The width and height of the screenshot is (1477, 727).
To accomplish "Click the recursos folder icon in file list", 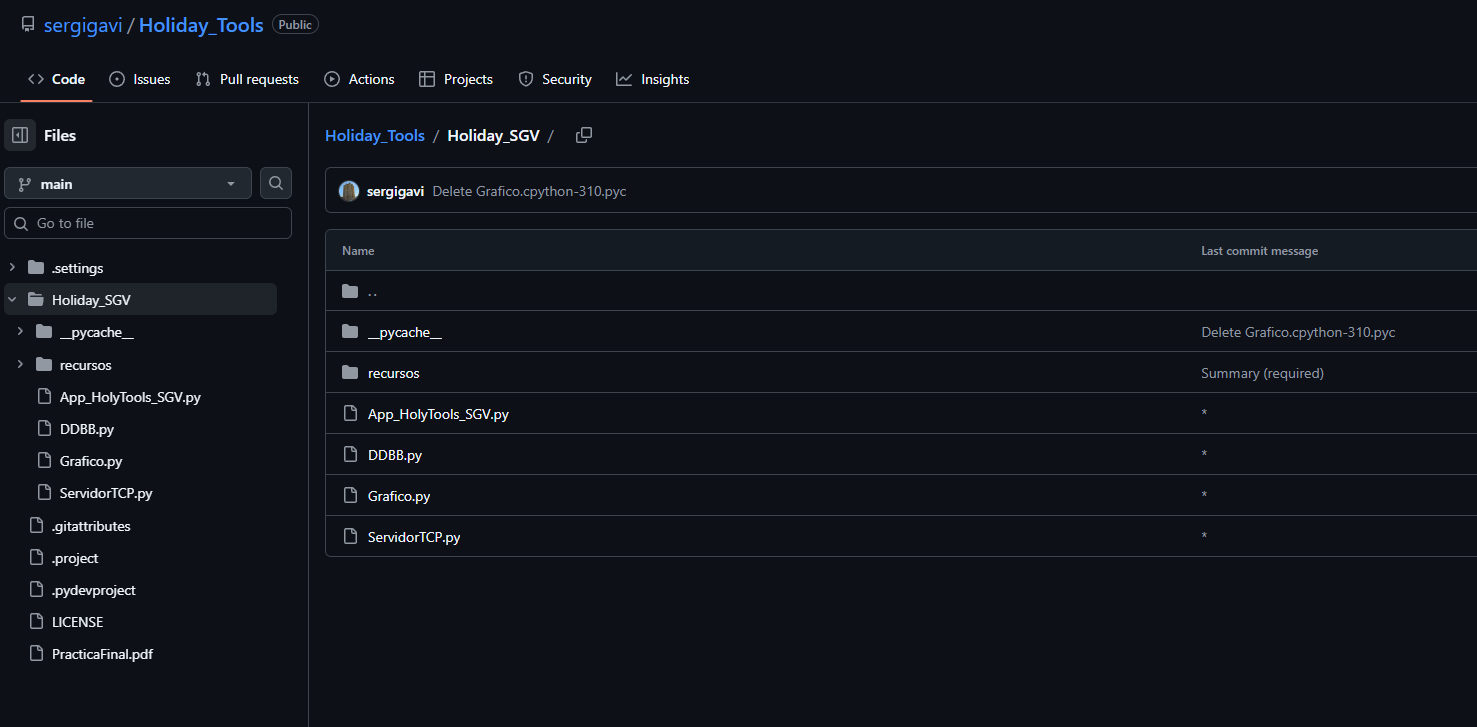I will pos(350,373).
